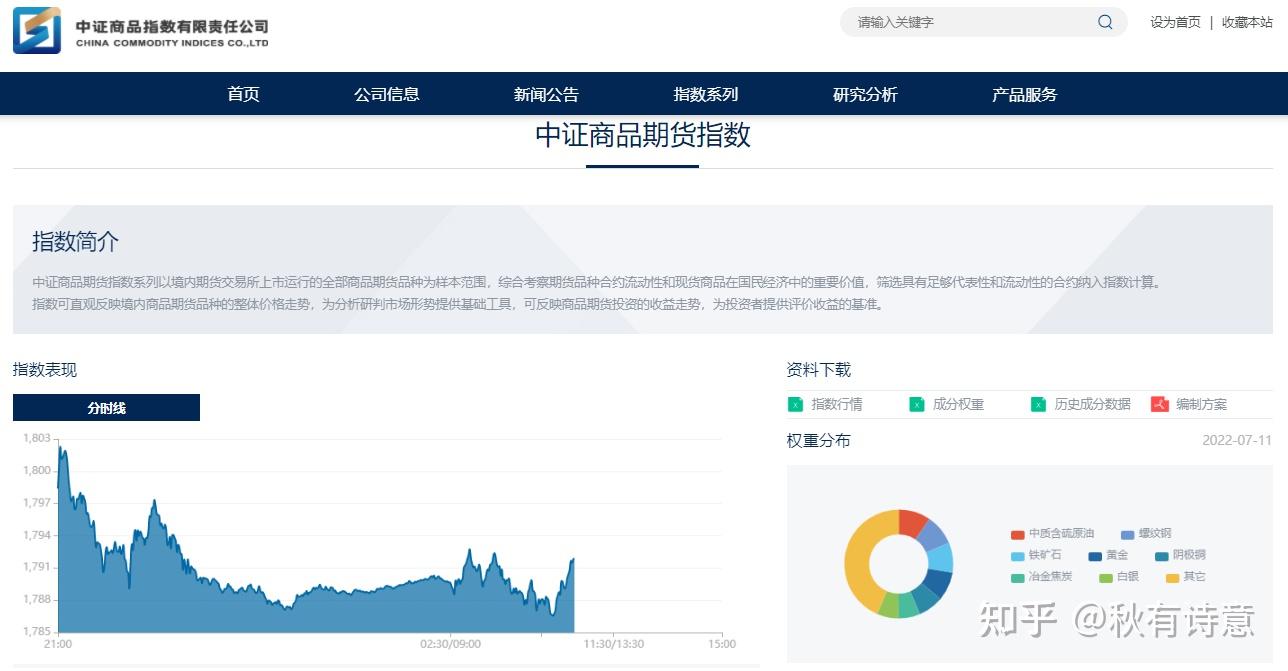Expand the 研究分析 navigation menu
1288x671 pixels.
864,93
